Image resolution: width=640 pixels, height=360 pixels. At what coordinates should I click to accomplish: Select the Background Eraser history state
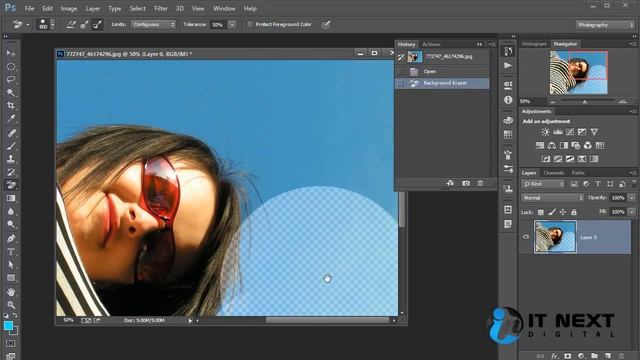pos(443,83)
